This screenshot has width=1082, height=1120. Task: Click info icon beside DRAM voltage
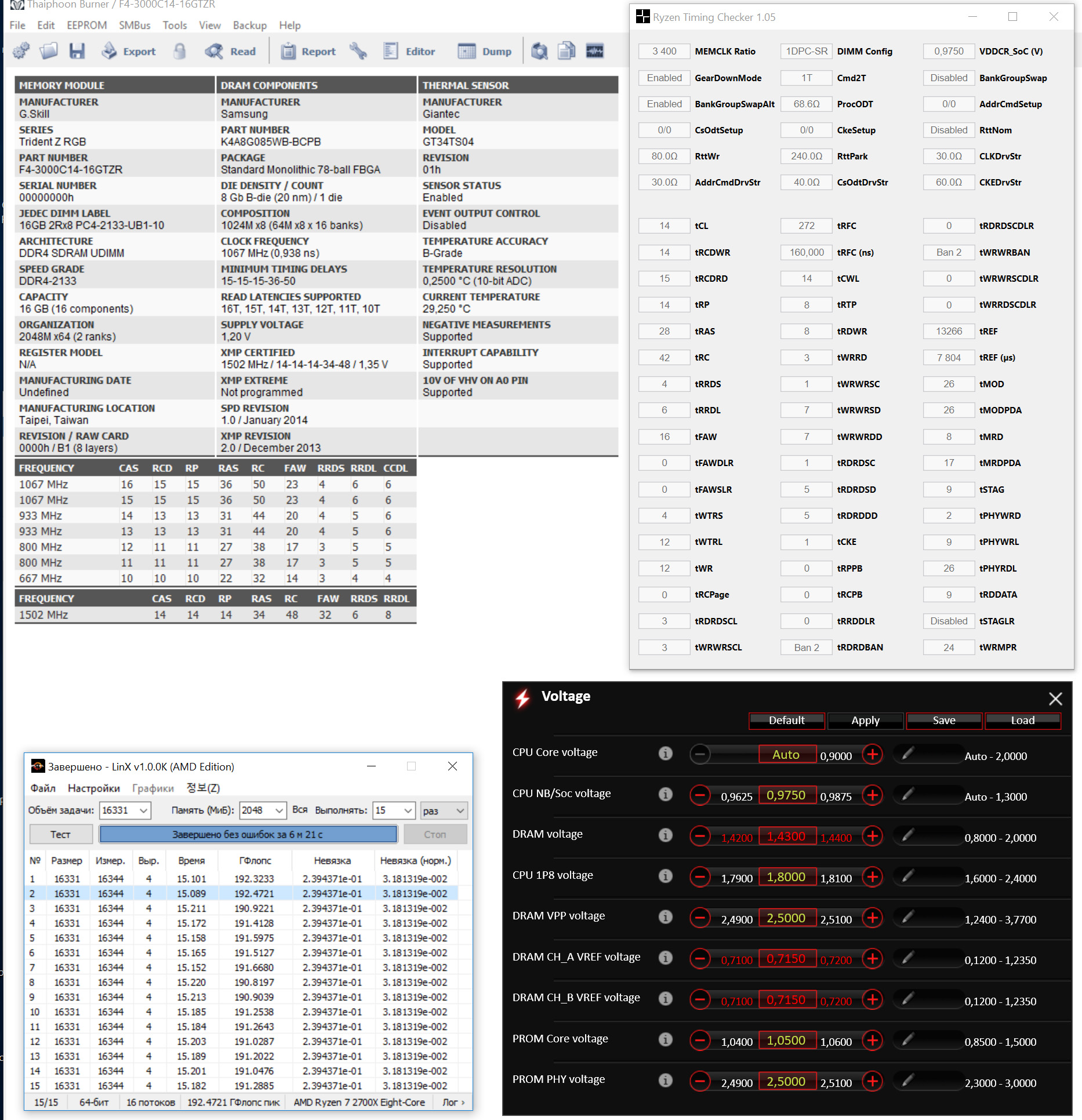click(x=665, y=835)
